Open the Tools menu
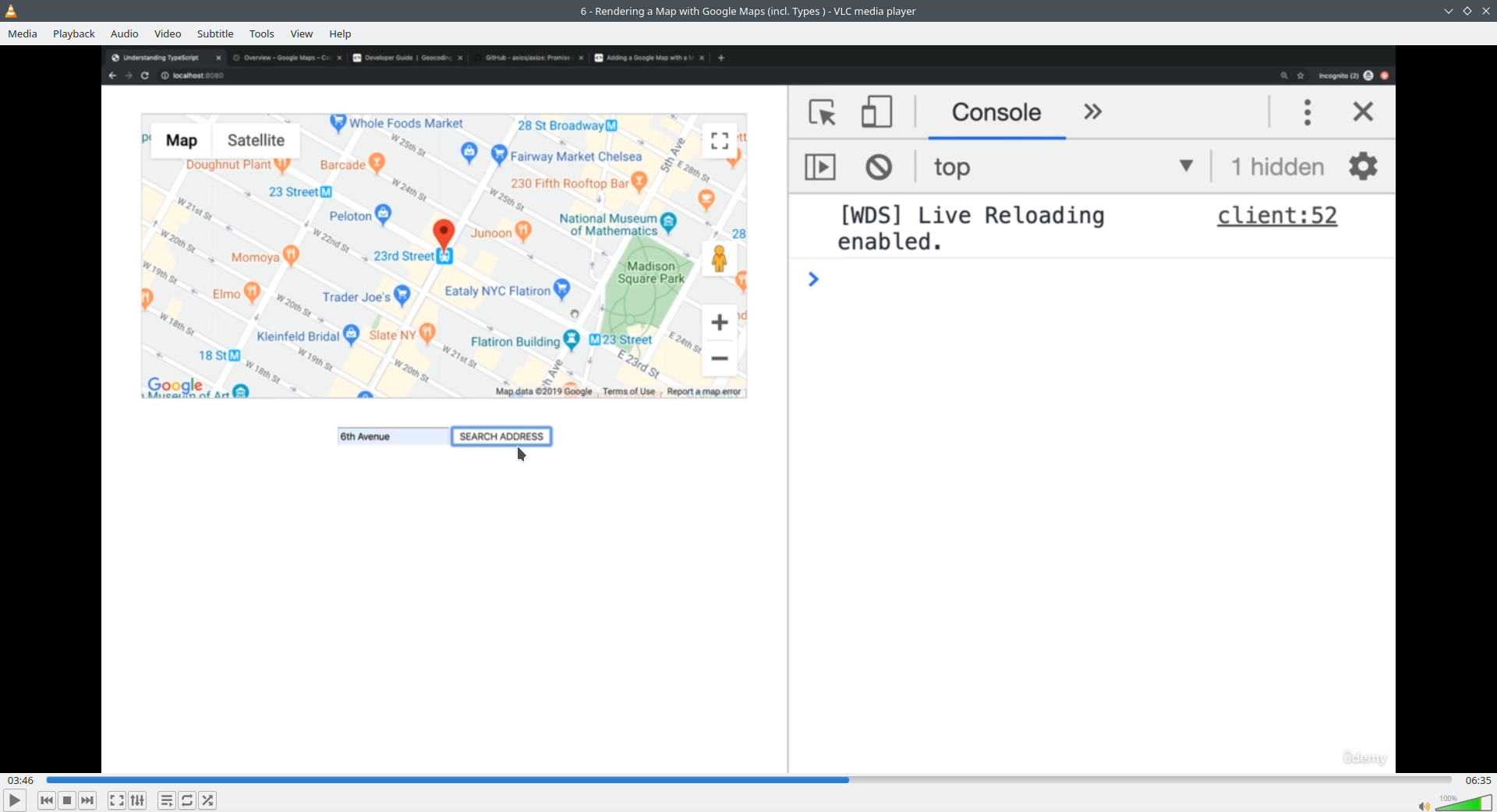This screenshot has width=1497, height=812. click(x=262, y=34)
